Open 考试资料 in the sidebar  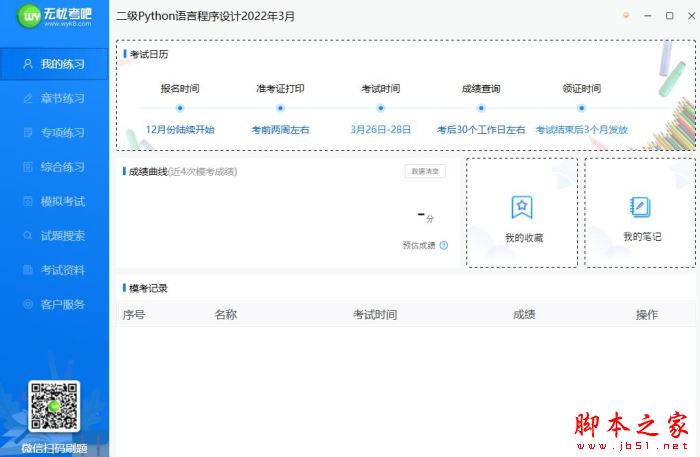[54, 270]
